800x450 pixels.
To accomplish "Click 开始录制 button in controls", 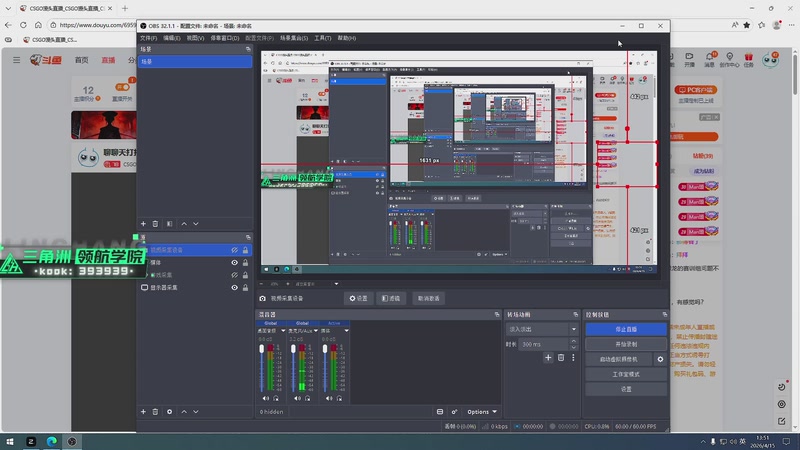I will click(626, 344).
